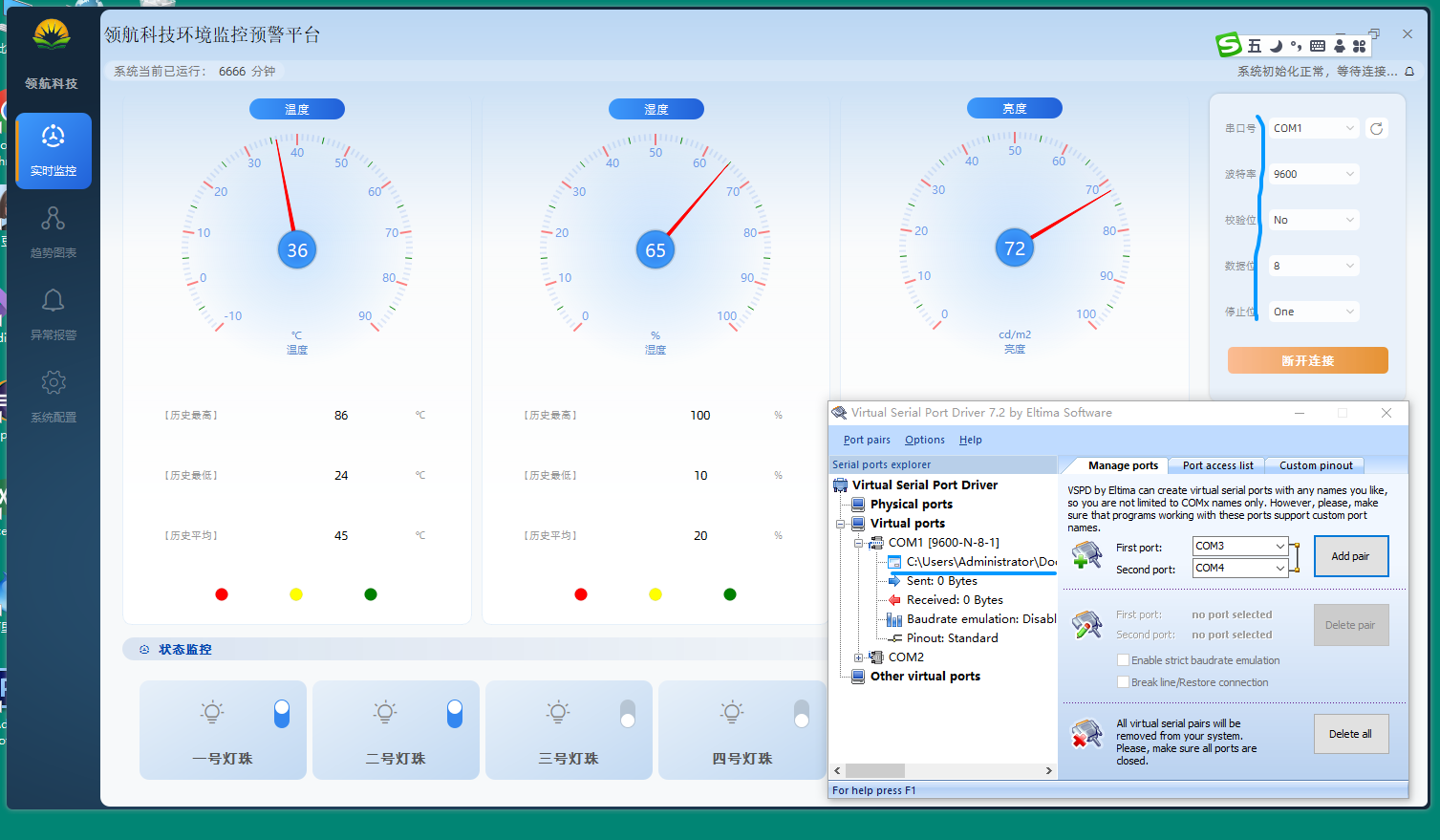Screen dimensions: 1440x840
Task: Toggle the moon icon in the IME bar
Action: (1276, 46)
